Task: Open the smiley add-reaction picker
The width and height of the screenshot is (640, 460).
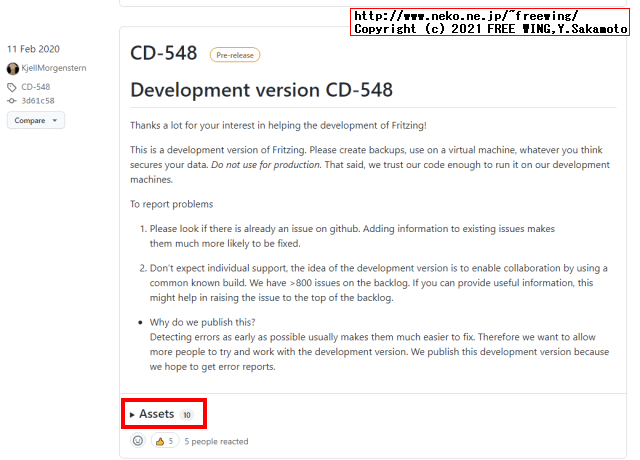Action: 138,441
